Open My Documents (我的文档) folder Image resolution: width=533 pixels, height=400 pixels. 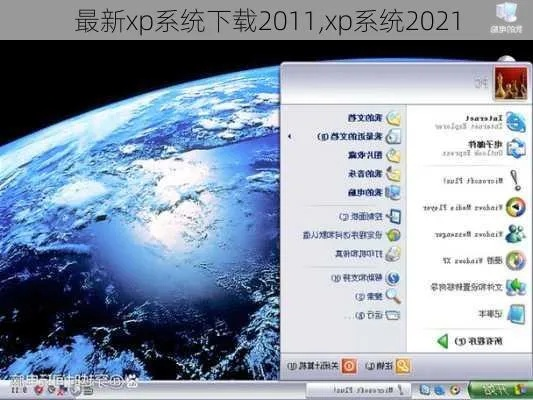click(x=374, y=118)
